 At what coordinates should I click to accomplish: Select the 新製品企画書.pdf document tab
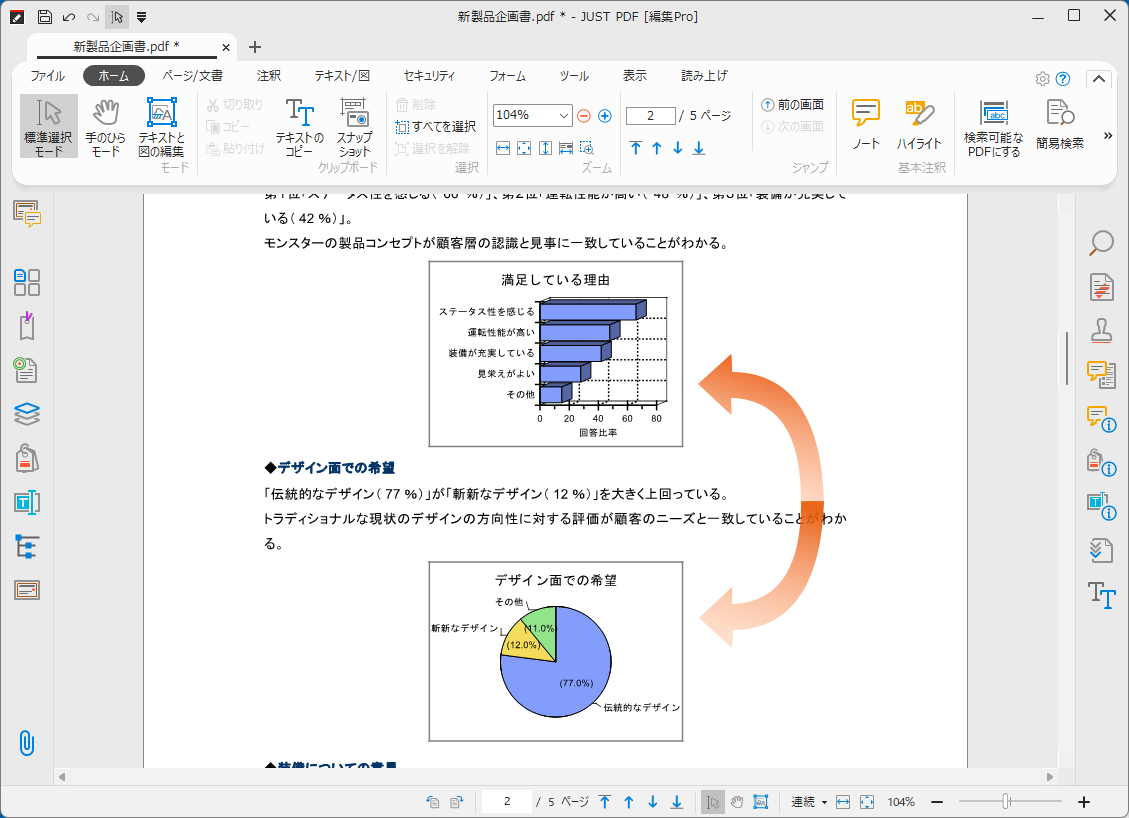pos(127,47)
